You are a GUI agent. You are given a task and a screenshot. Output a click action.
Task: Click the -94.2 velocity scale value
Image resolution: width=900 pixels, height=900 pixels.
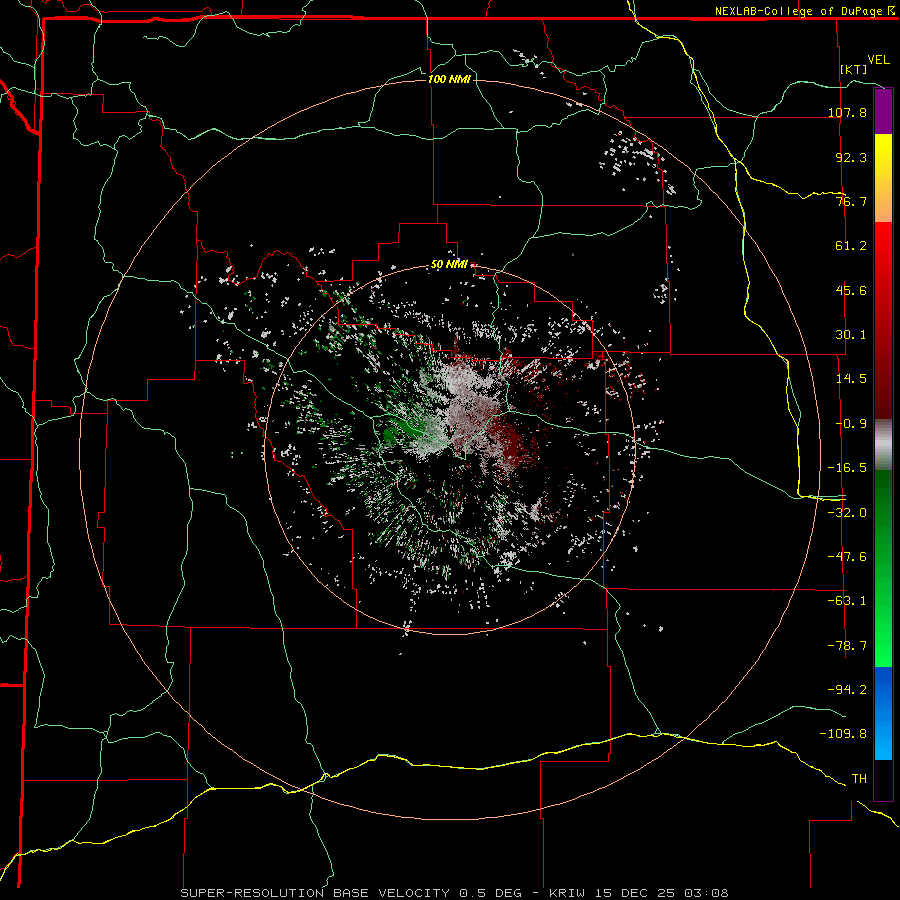tap(847, 690)
